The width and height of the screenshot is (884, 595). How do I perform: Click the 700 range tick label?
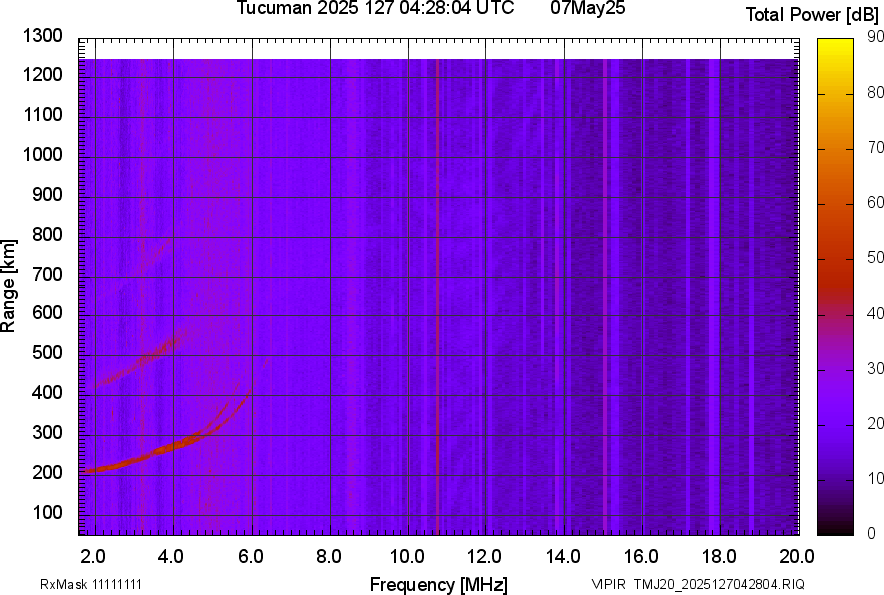coord(47,274)
